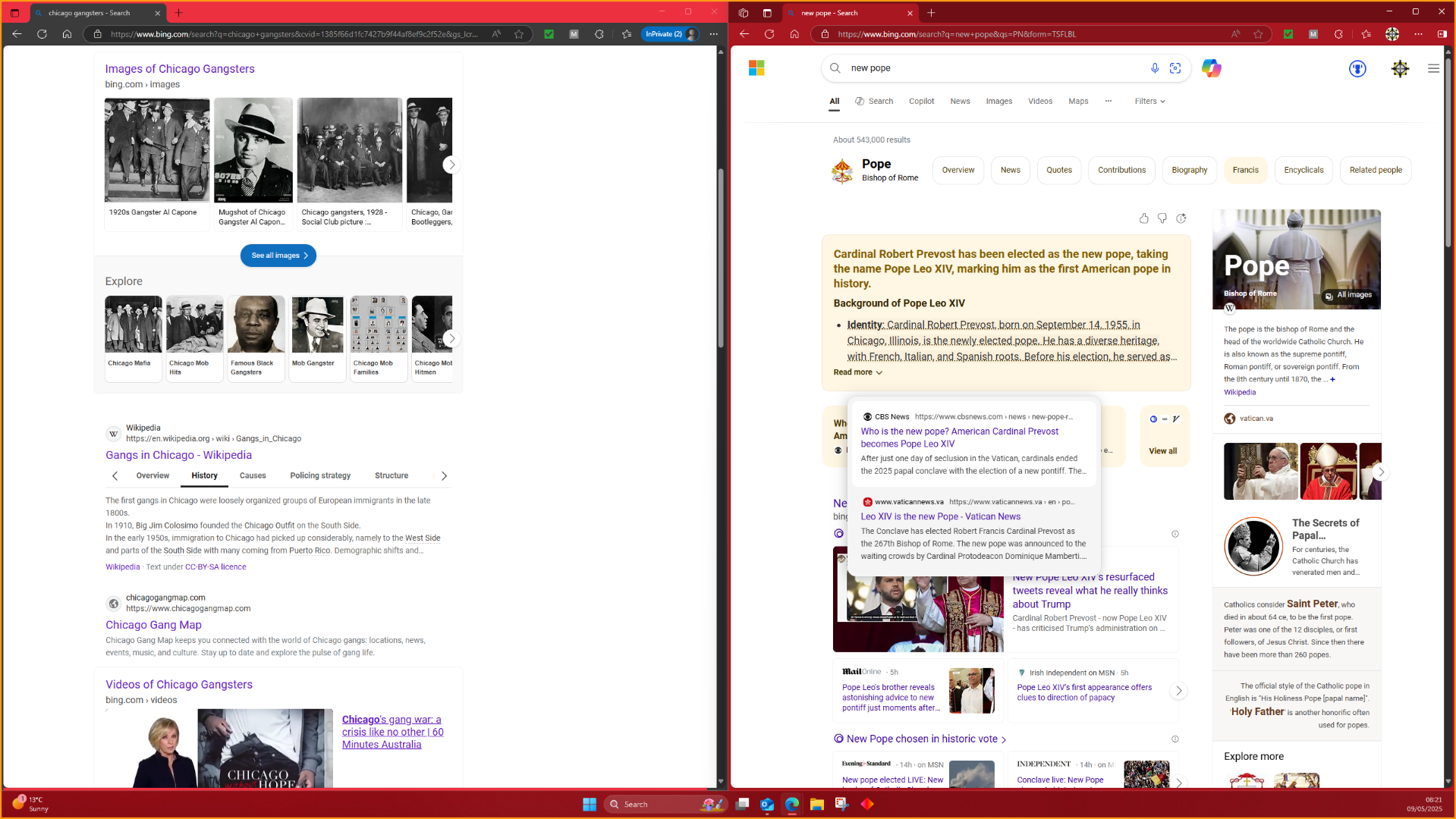Open new tab in left window

tap(179, 13)
